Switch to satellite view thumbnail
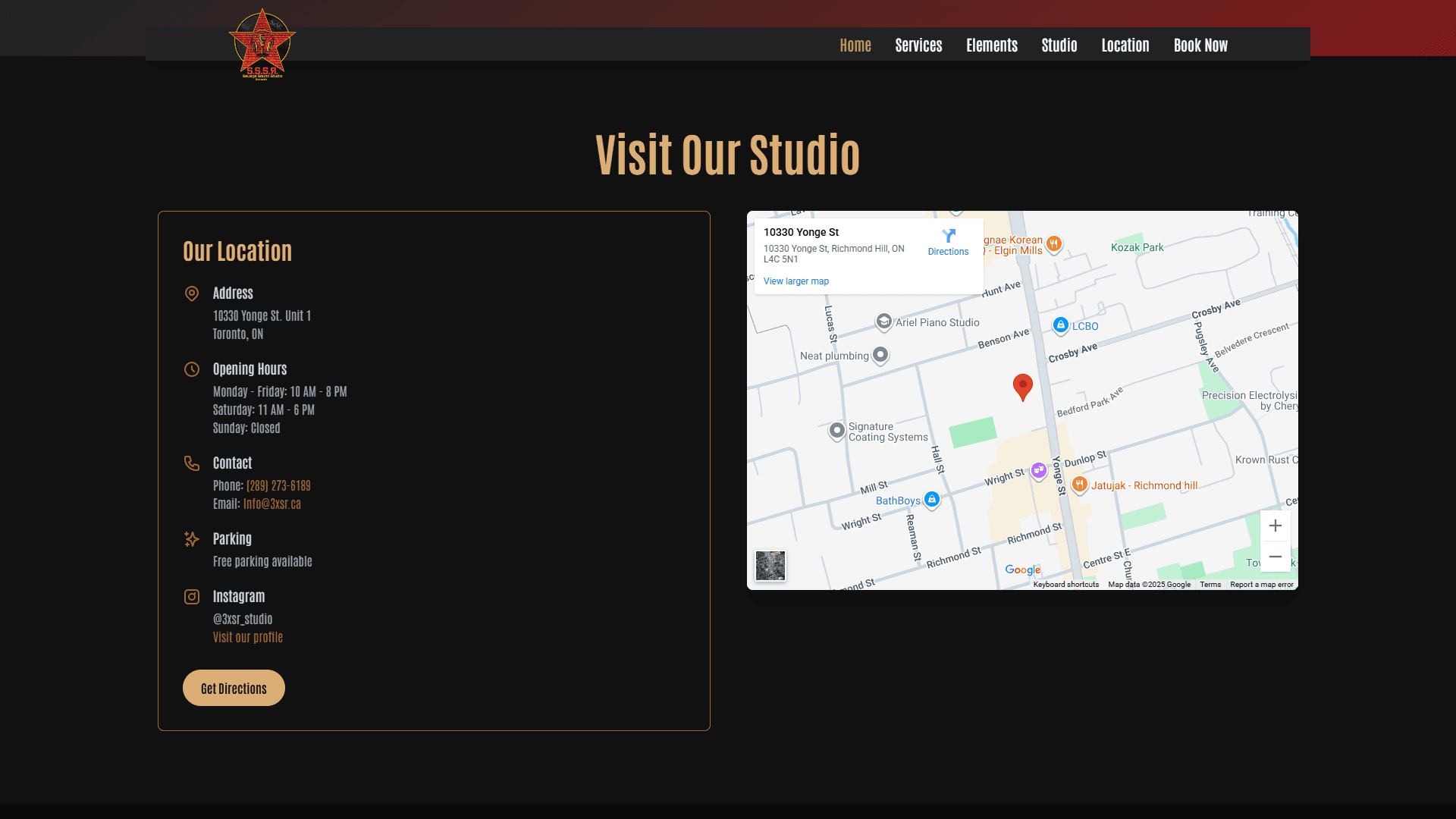The height and width of the screenshot is (819, 1456). [770, 566]
